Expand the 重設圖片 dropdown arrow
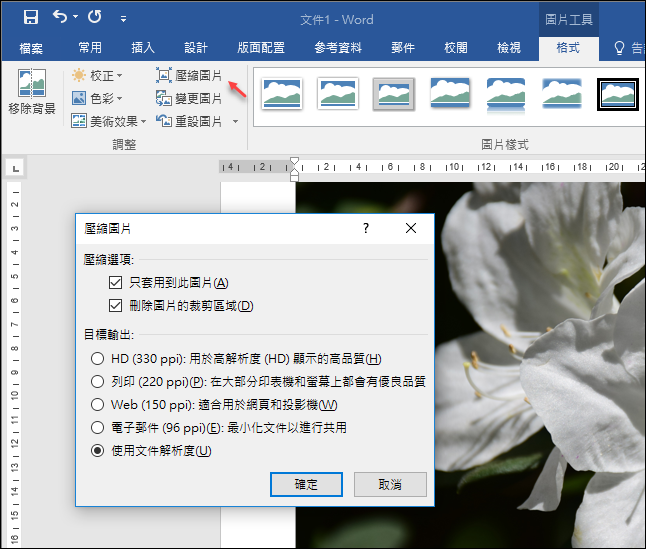 [236, 121]
